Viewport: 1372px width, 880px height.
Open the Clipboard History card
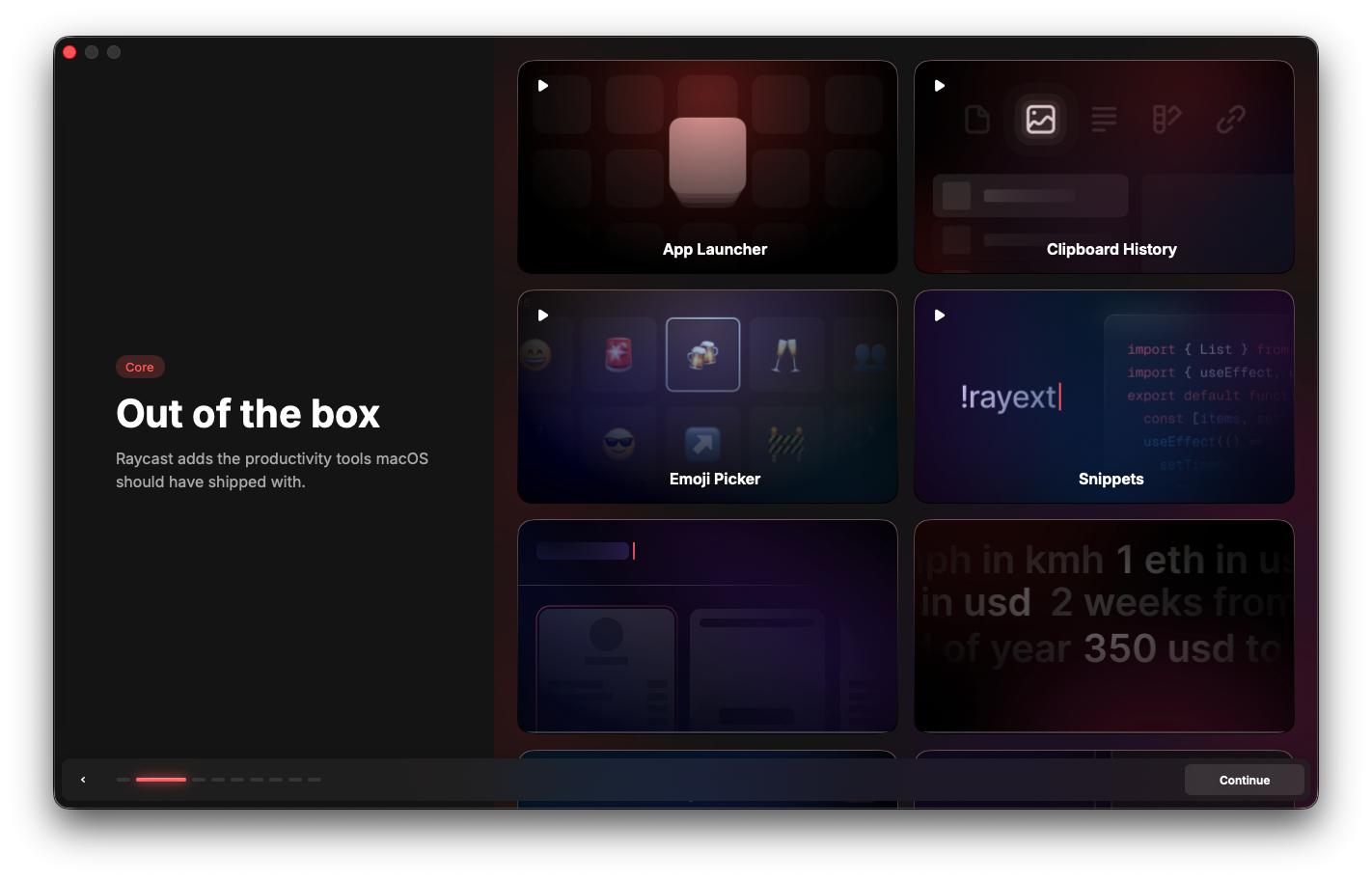pos(1104,167)
